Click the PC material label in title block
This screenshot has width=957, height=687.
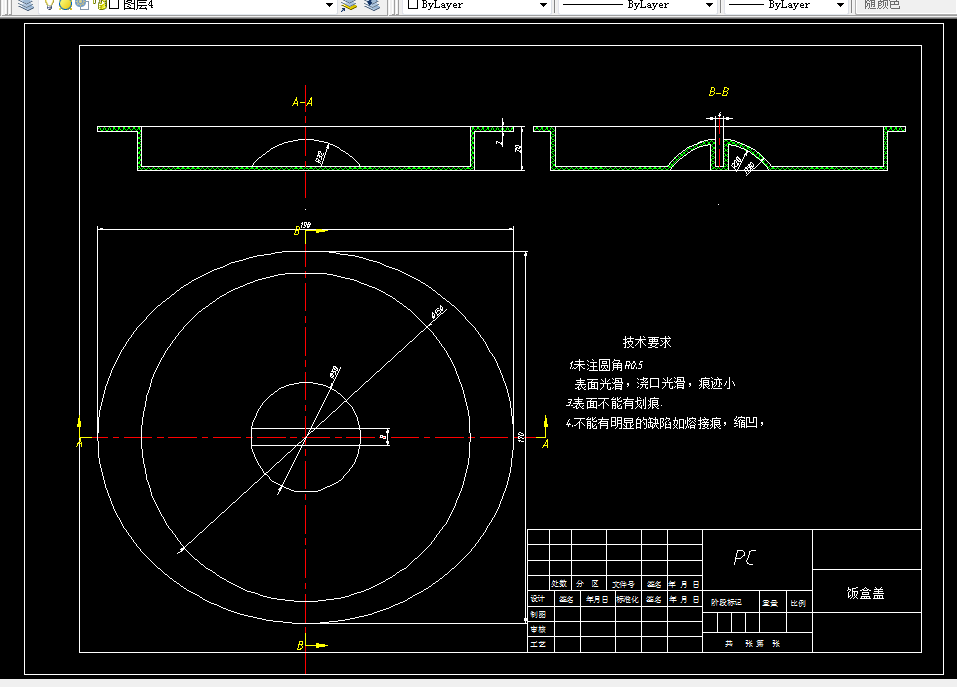[746, 557]
